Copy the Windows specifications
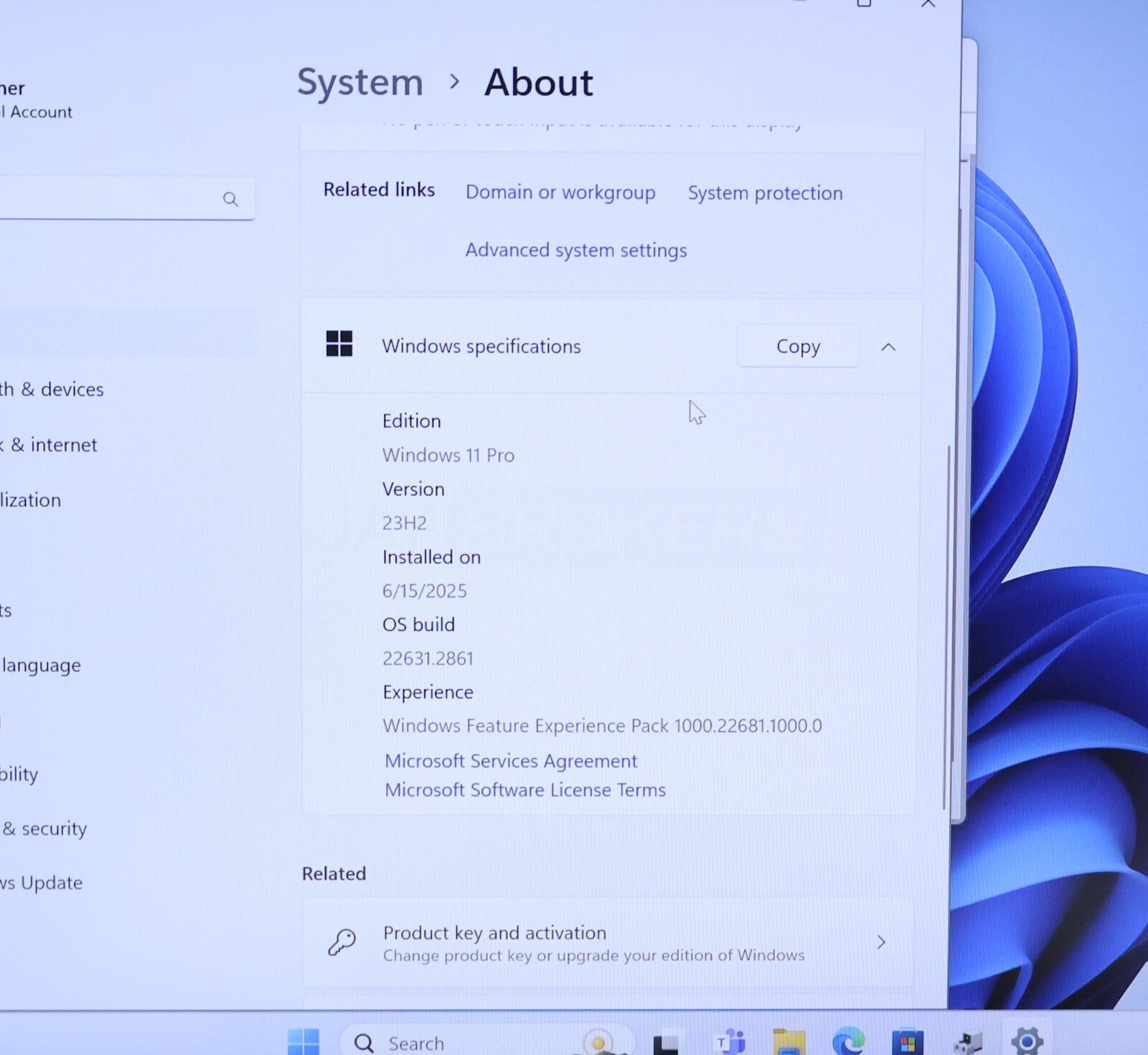Screen dimensions: 1148x1055 [x=798, y=347]
